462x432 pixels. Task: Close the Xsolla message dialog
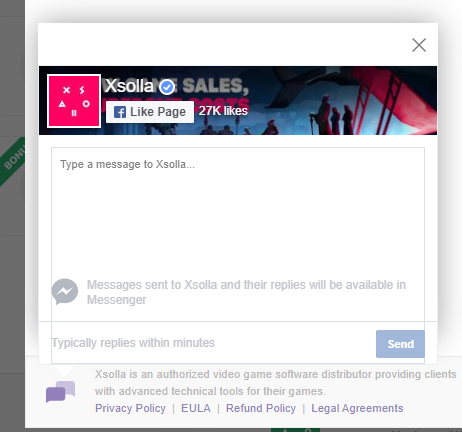coord(419,45)
